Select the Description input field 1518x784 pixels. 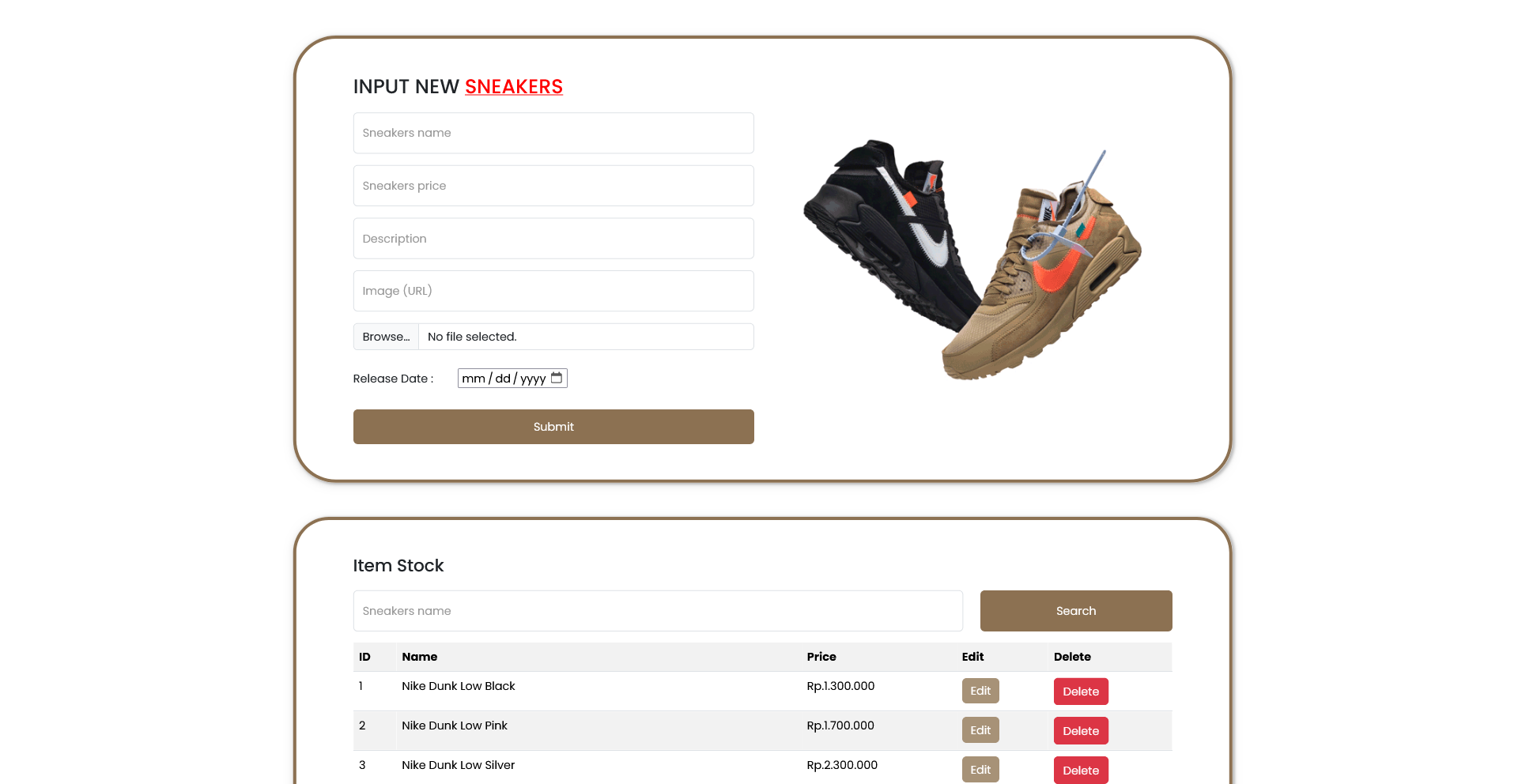(553, 238)
